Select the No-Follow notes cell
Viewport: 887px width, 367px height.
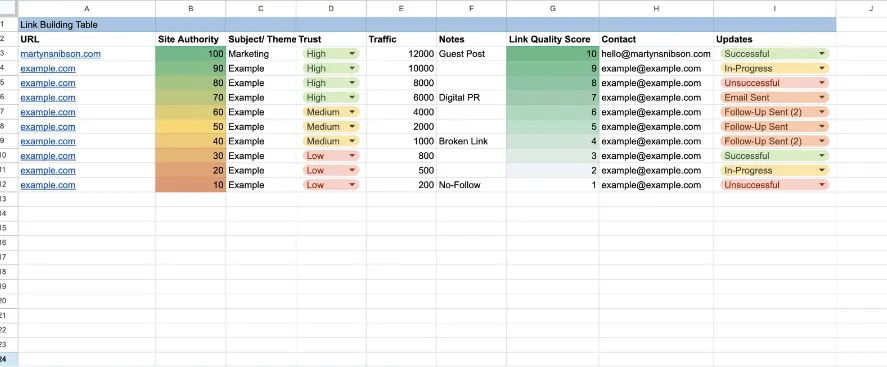point(471,185)
